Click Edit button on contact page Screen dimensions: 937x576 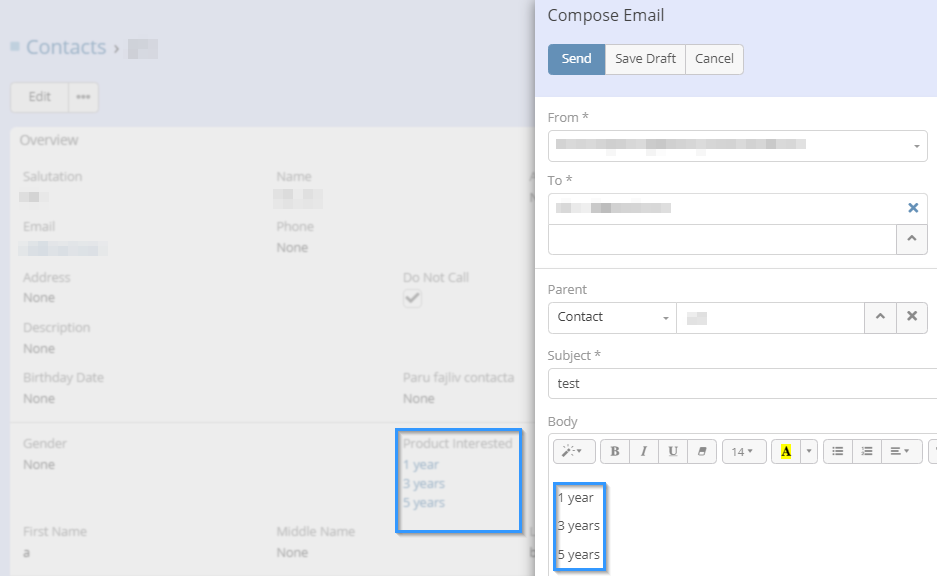[39, 97]
